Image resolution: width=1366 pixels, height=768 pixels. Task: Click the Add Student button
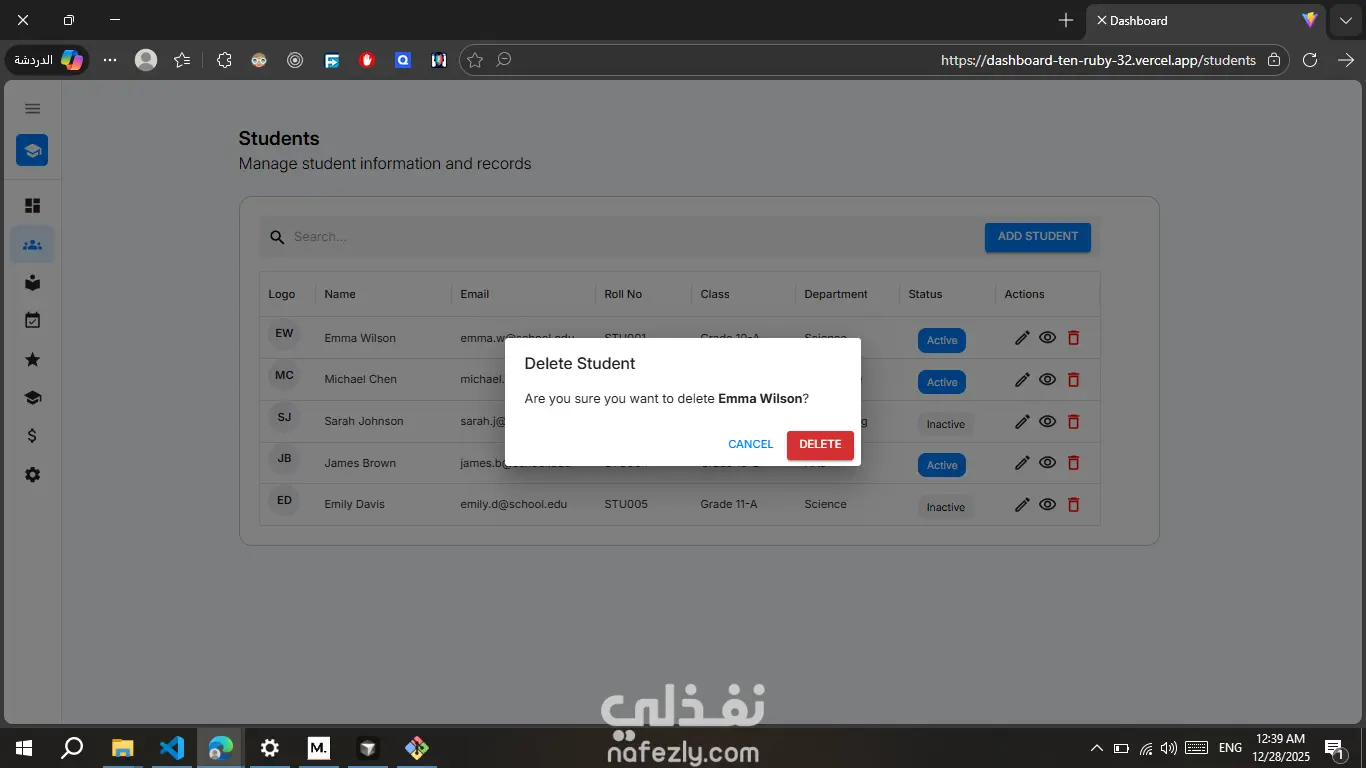coord(1038,237)
